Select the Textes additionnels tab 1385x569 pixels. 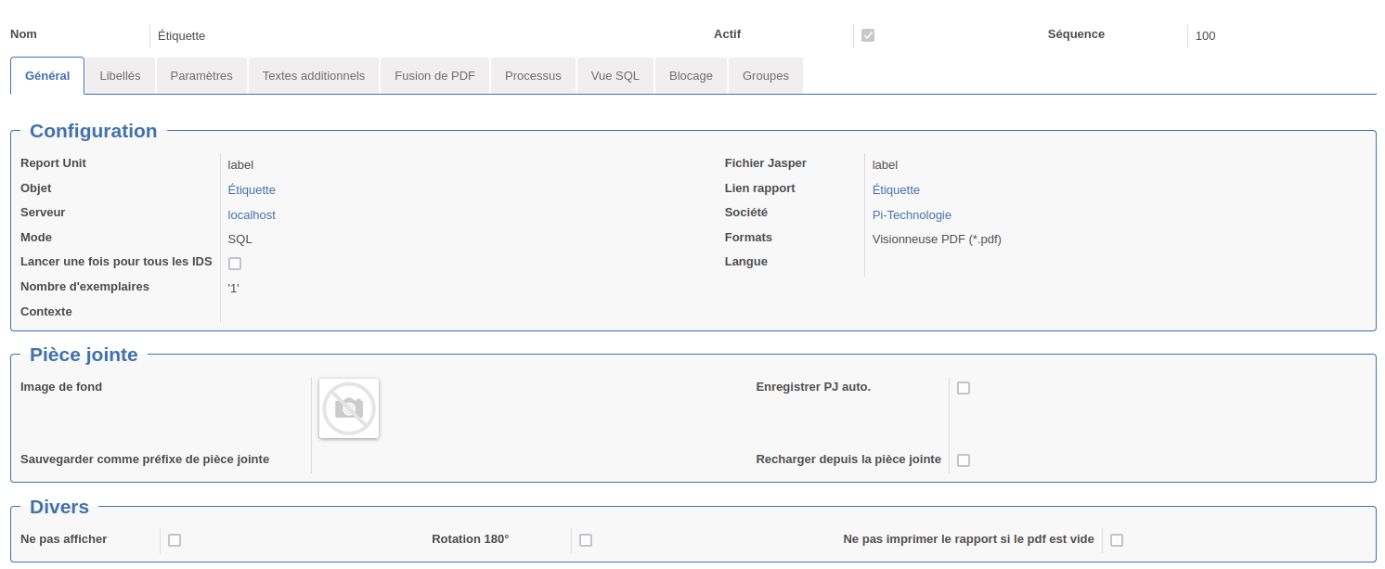coord(314,76)
